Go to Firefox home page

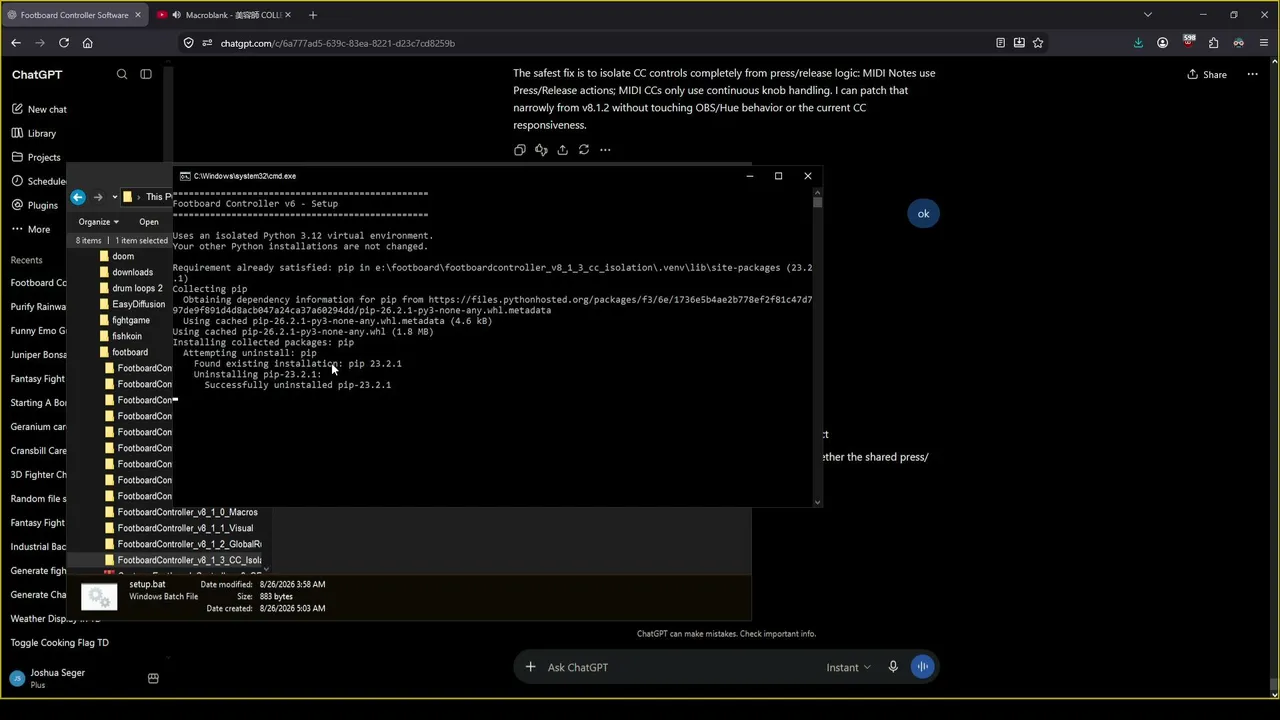pos(88,43)
